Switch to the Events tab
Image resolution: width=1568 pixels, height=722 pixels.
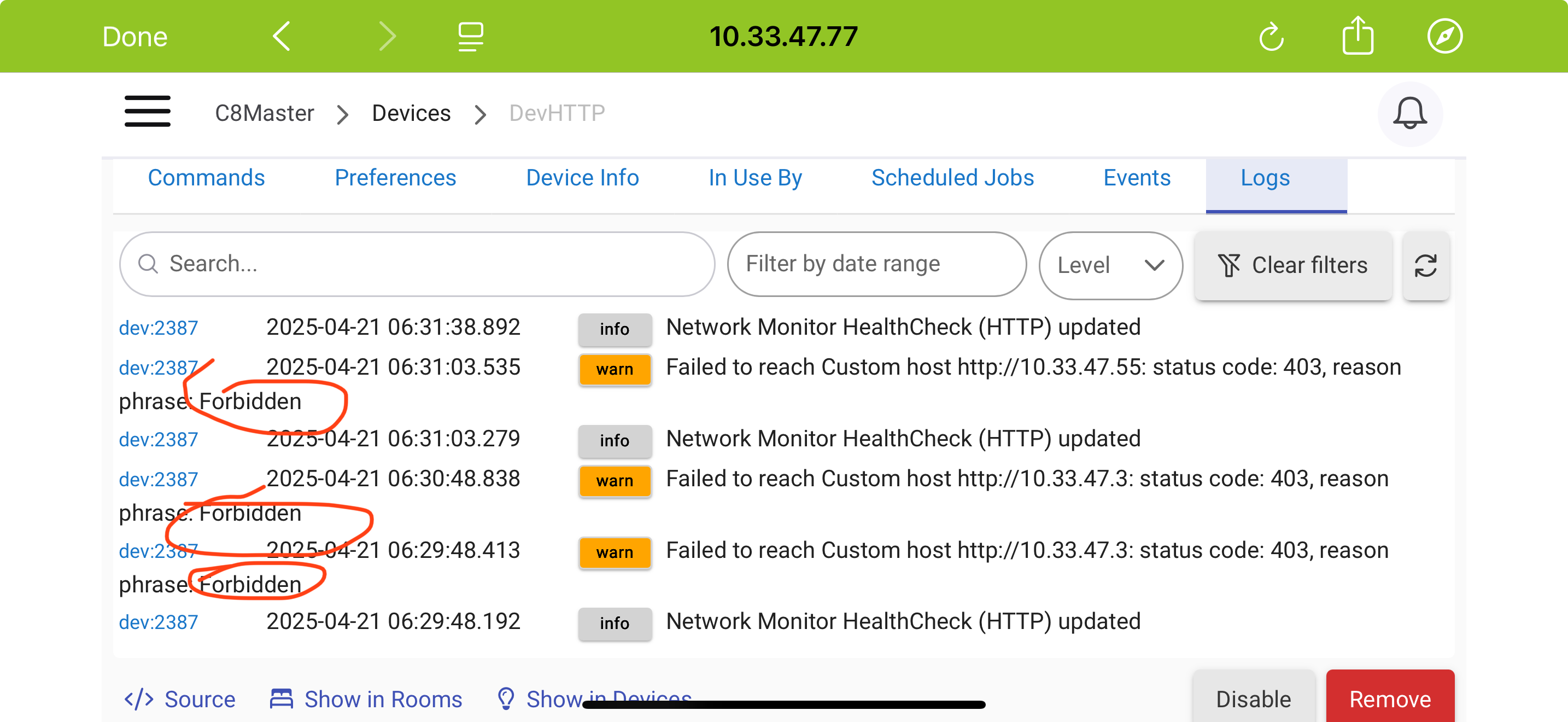tap(1137, 178)
